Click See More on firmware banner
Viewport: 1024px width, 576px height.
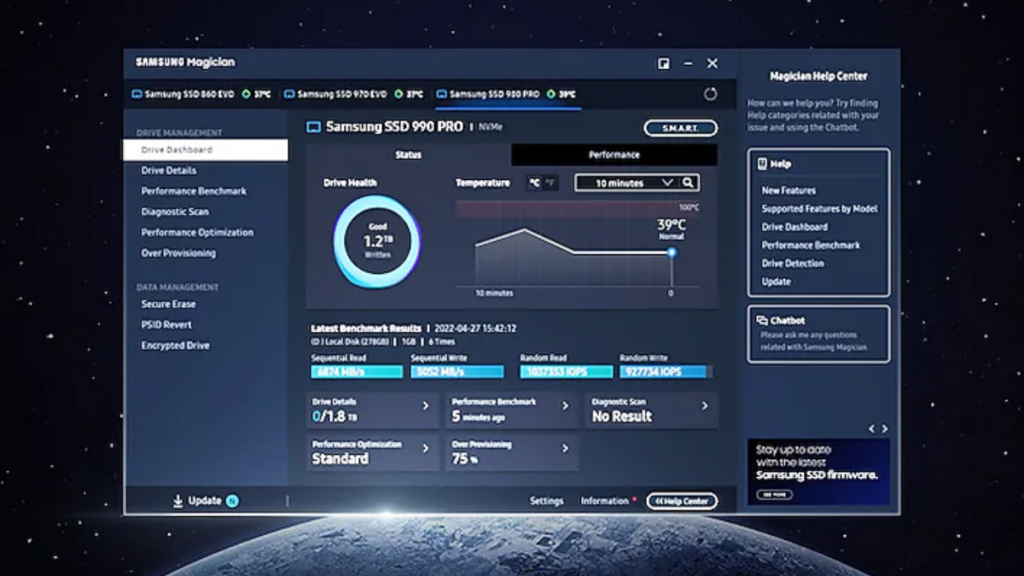point(775,494)
